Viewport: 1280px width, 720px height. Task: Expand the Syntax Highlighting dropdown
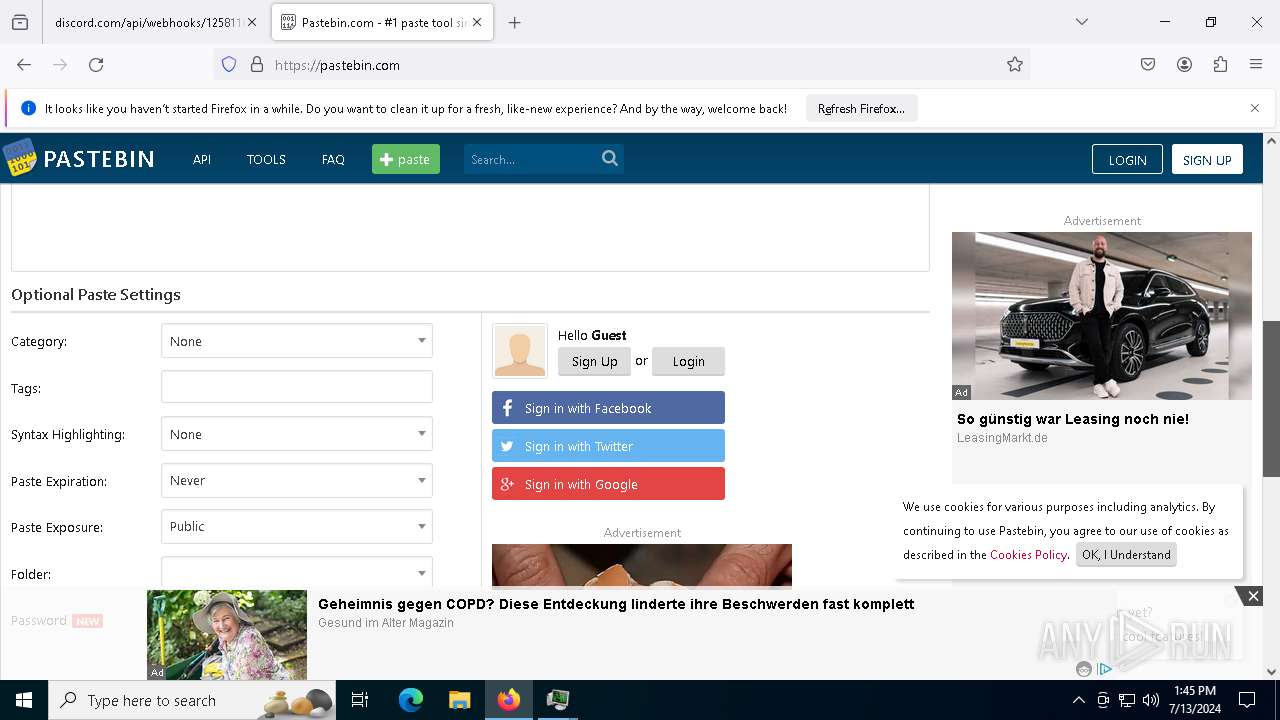pos(297,434)
